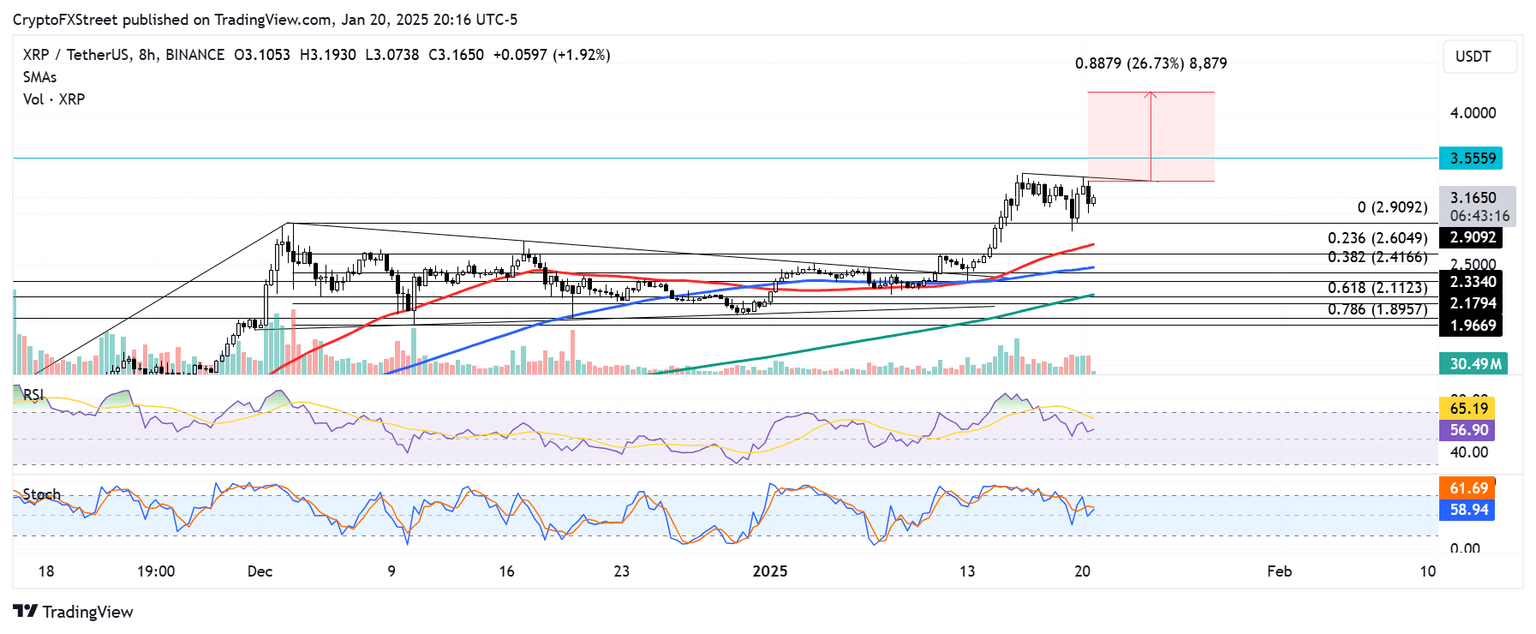
Task: Click the 0.236 (2.6049) Fibonacci label
Action: pos(1375,238)
